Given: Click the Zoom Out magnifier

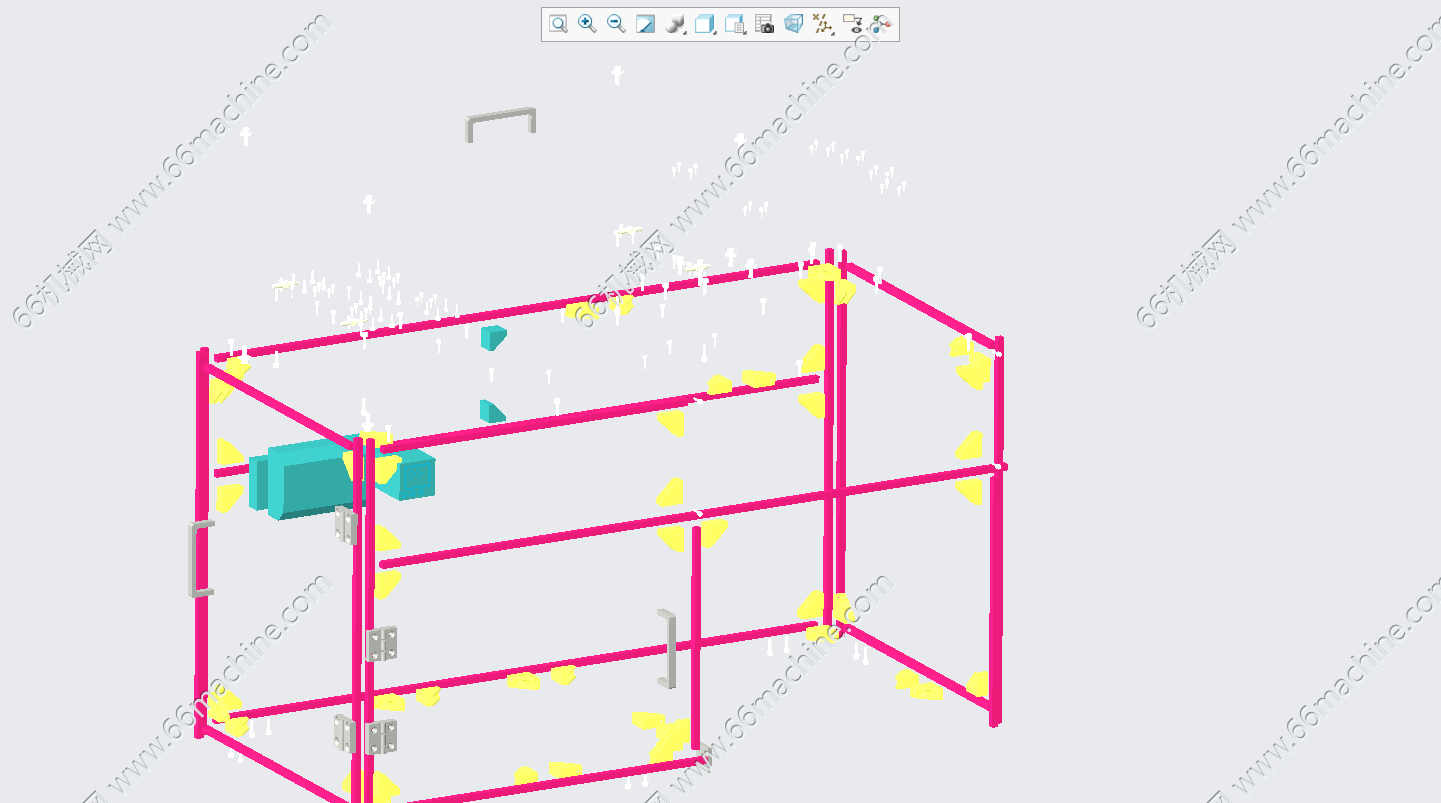Looking at the screenshot, I should click(x=616, y=24).
